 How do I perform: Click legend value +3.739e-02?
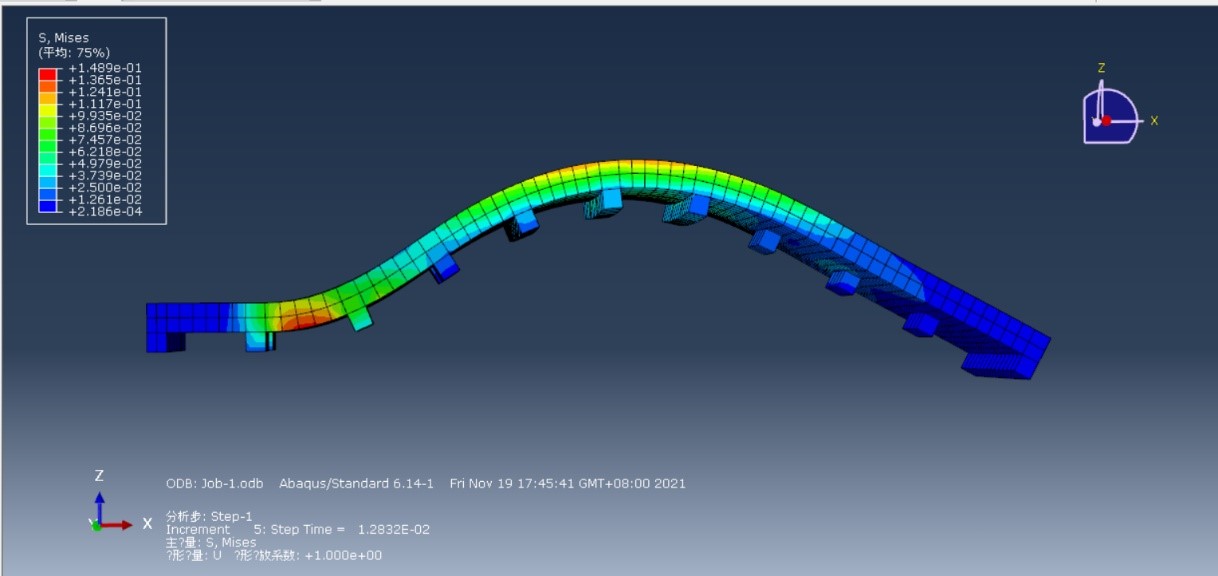tap(104, 176)
